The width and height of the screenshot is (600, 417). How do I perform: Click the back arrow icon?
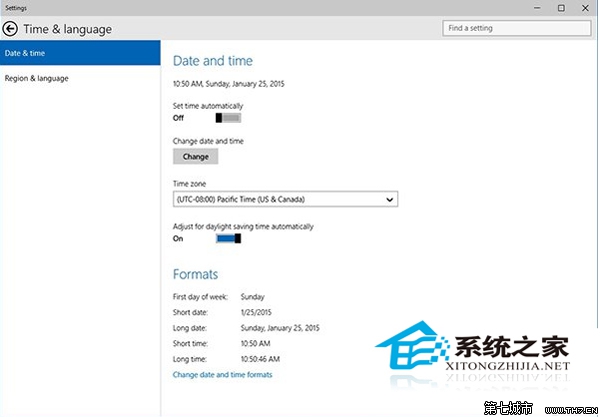pyautogui.click(x=11, y=29)
